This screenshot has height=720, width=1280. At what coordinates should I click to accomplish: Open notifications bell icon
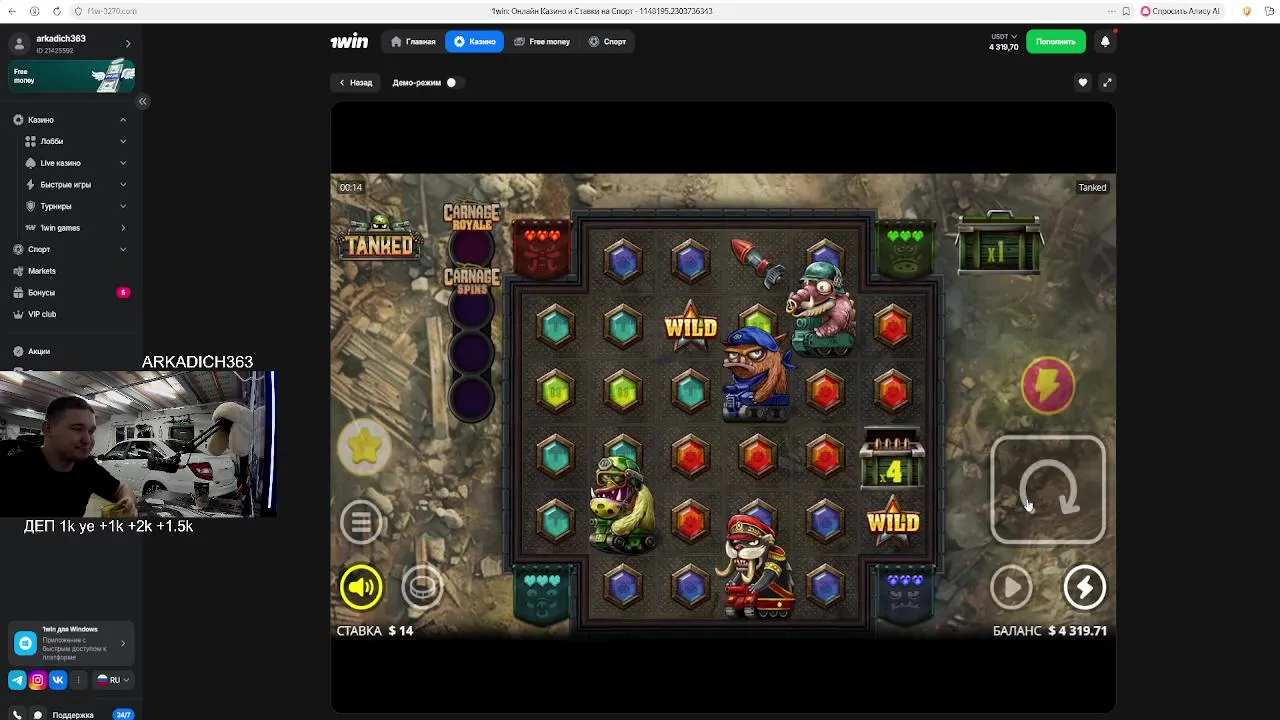click(1105, 42)
